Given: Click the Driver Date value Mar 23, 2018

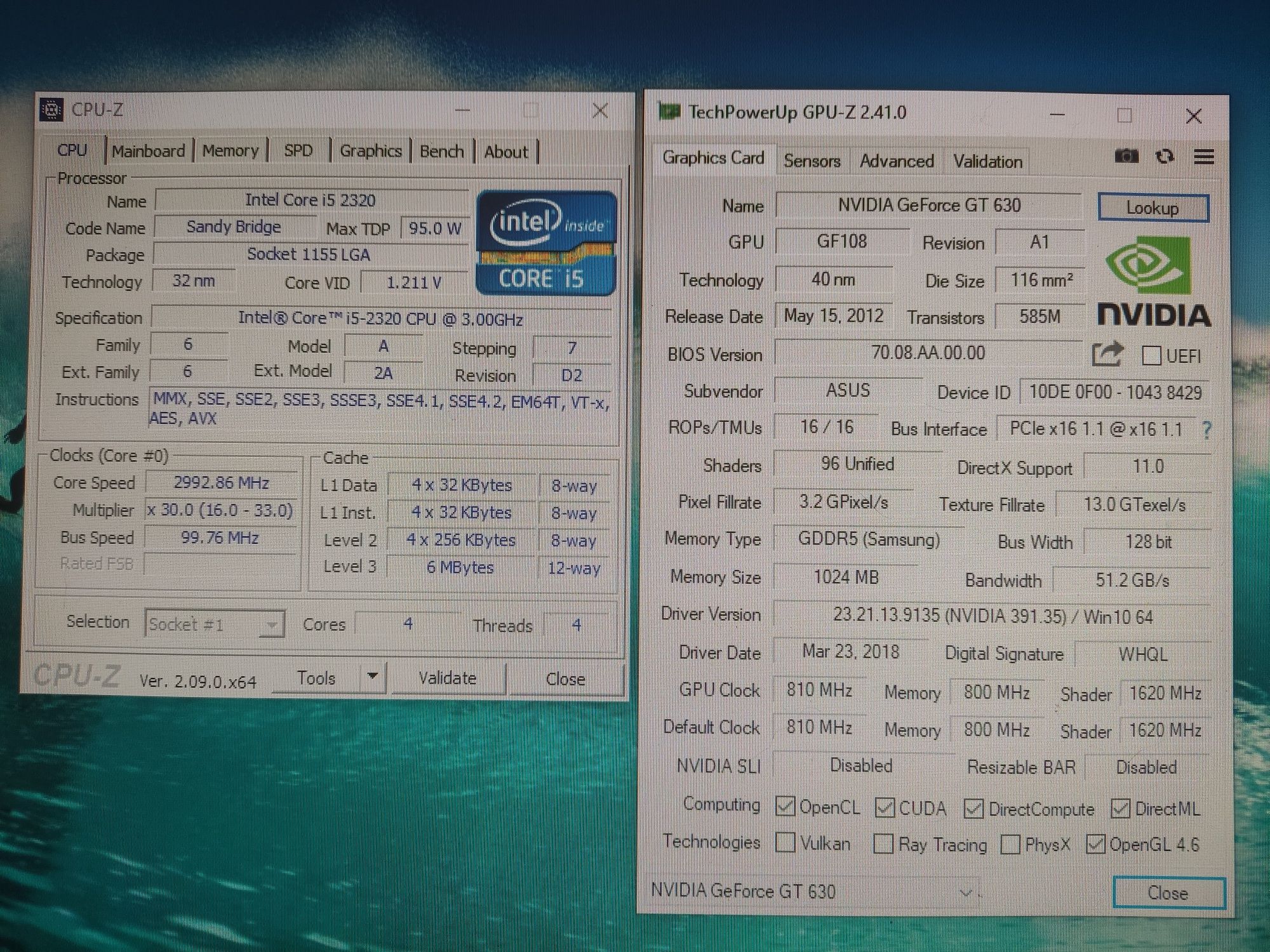Looking at the screenshot, I should coord(851,652).
